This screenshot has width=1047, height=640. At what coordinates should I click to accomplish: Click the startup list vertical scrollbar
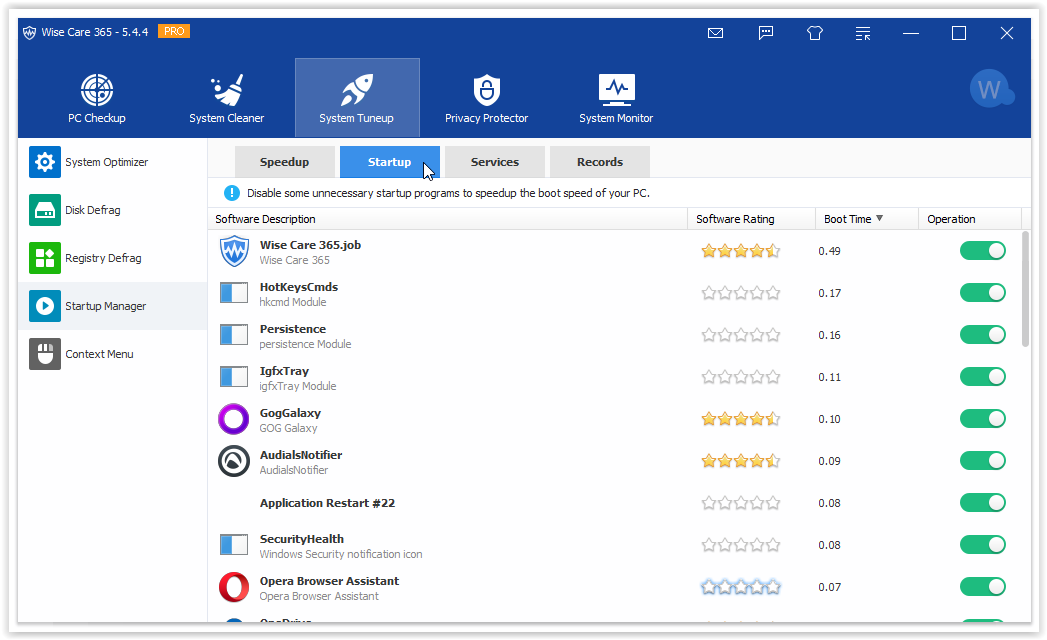1026,289
